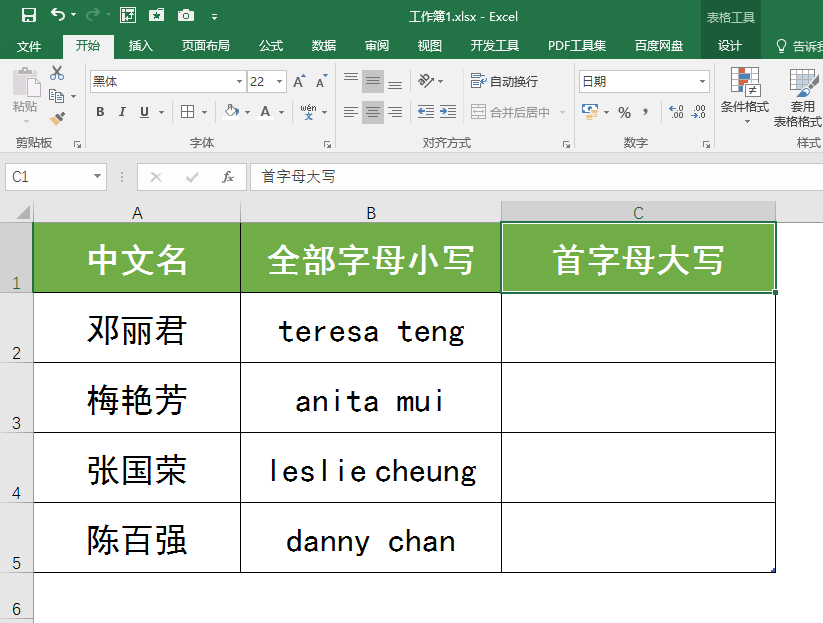The width and height of the screenshot is (823, 623).
Task: Click the select-all triangle corner
Action: (x=23, y=212)
